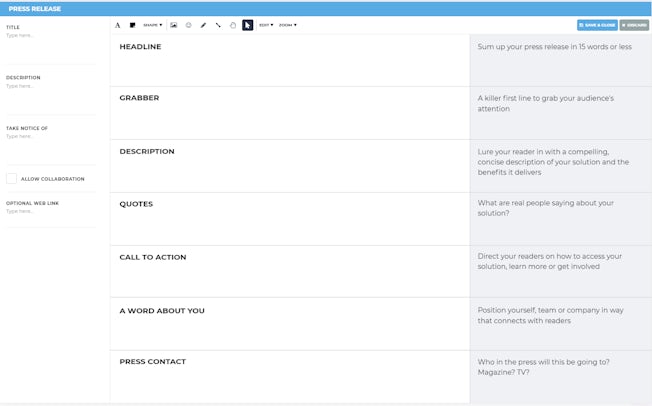
Task: Open the Shape dropdown
Action: [x=153, y=25]
